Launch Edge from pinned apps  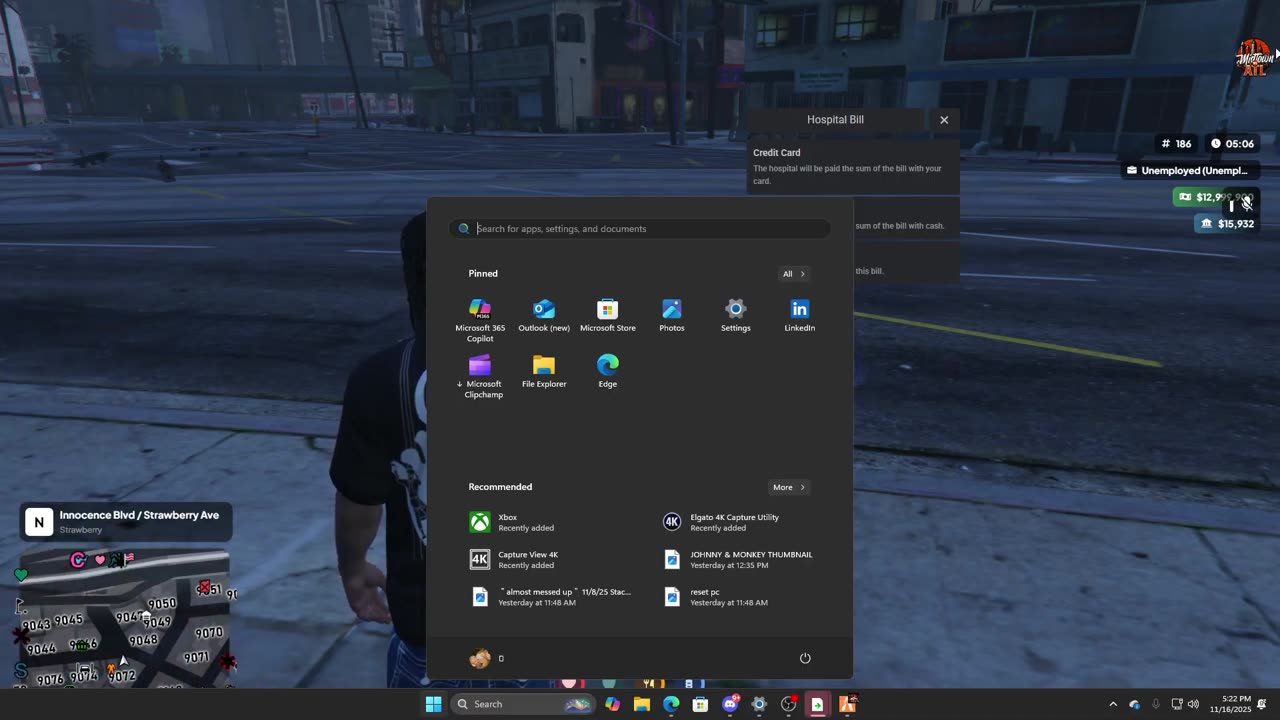coord(608,372)
